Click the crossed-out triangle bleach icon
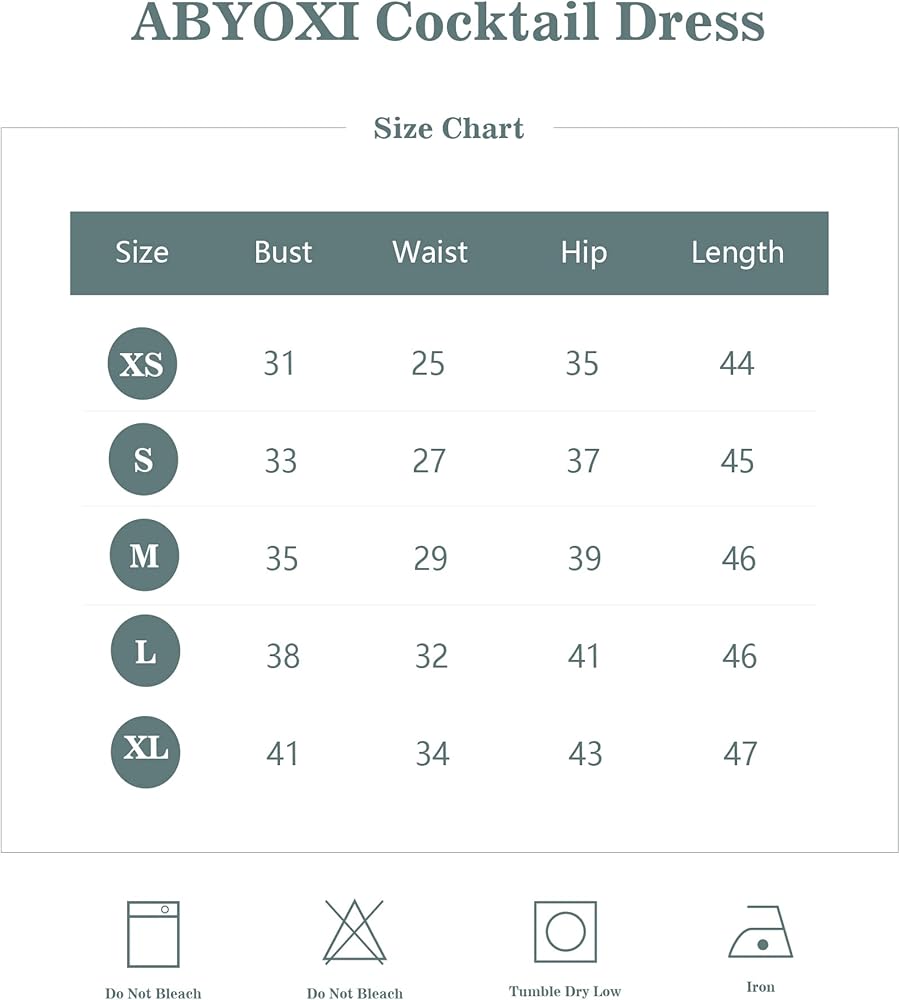The height and width of the screenshot is (1000, 900). [354, 932]
